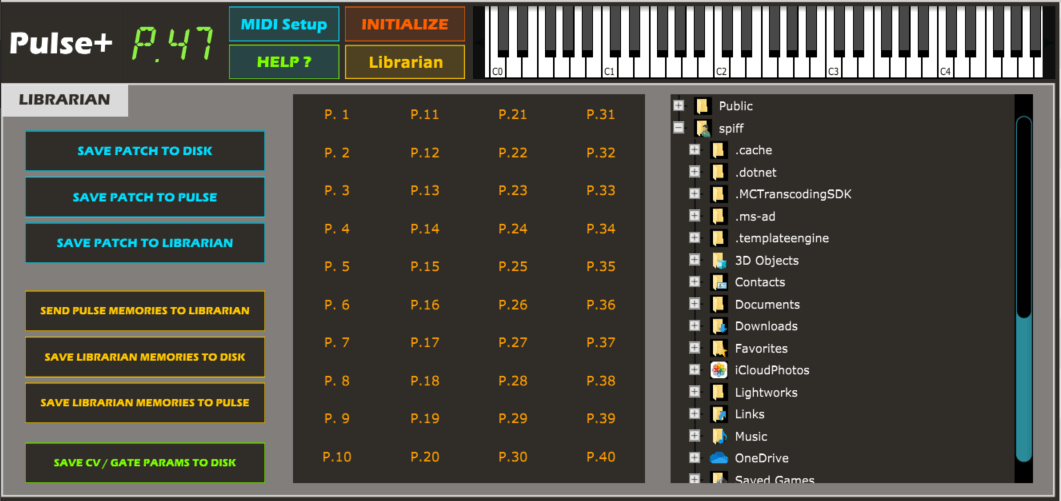Click the Favorites star folder icon

point(718,348)
